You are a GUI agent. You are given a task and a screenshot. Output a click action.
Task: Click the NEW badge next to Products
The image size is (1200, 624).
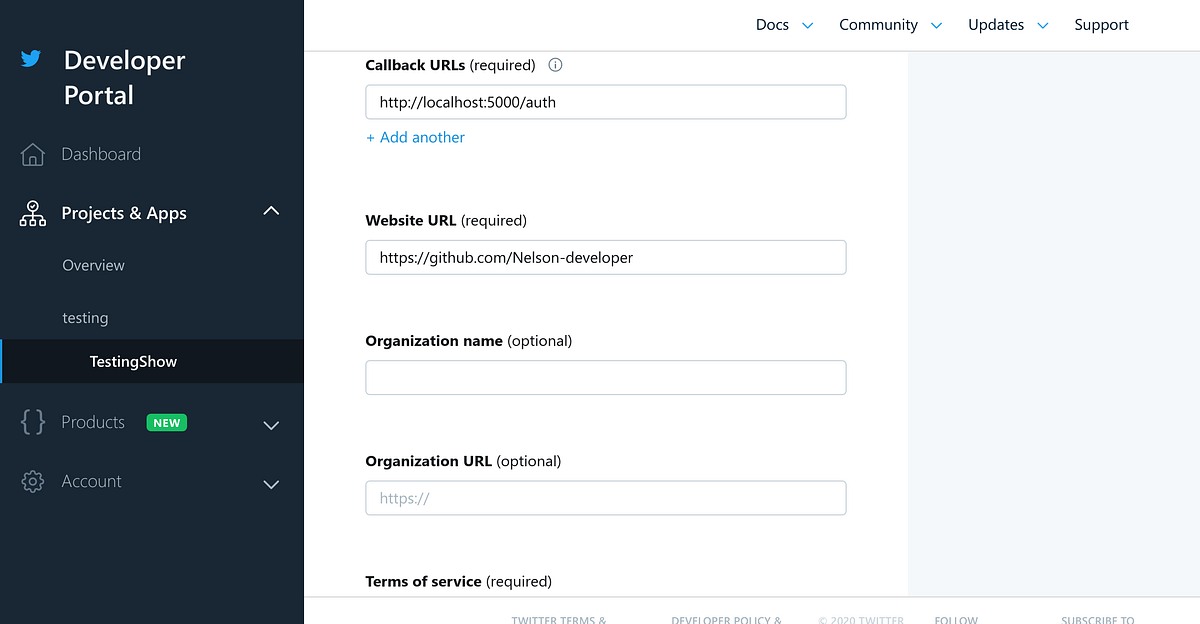point(166,422)
